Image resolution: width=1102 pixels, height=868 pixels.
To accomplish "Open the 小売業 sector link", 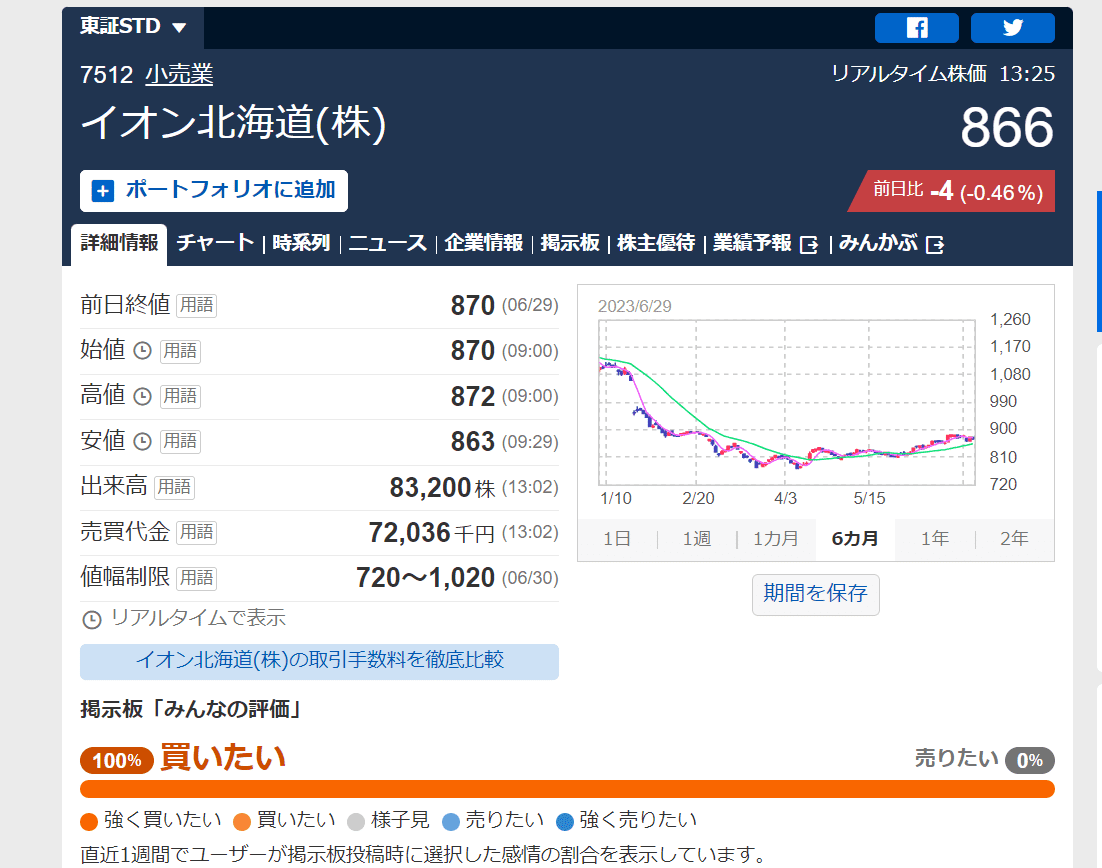I will [x=179, y=74].
